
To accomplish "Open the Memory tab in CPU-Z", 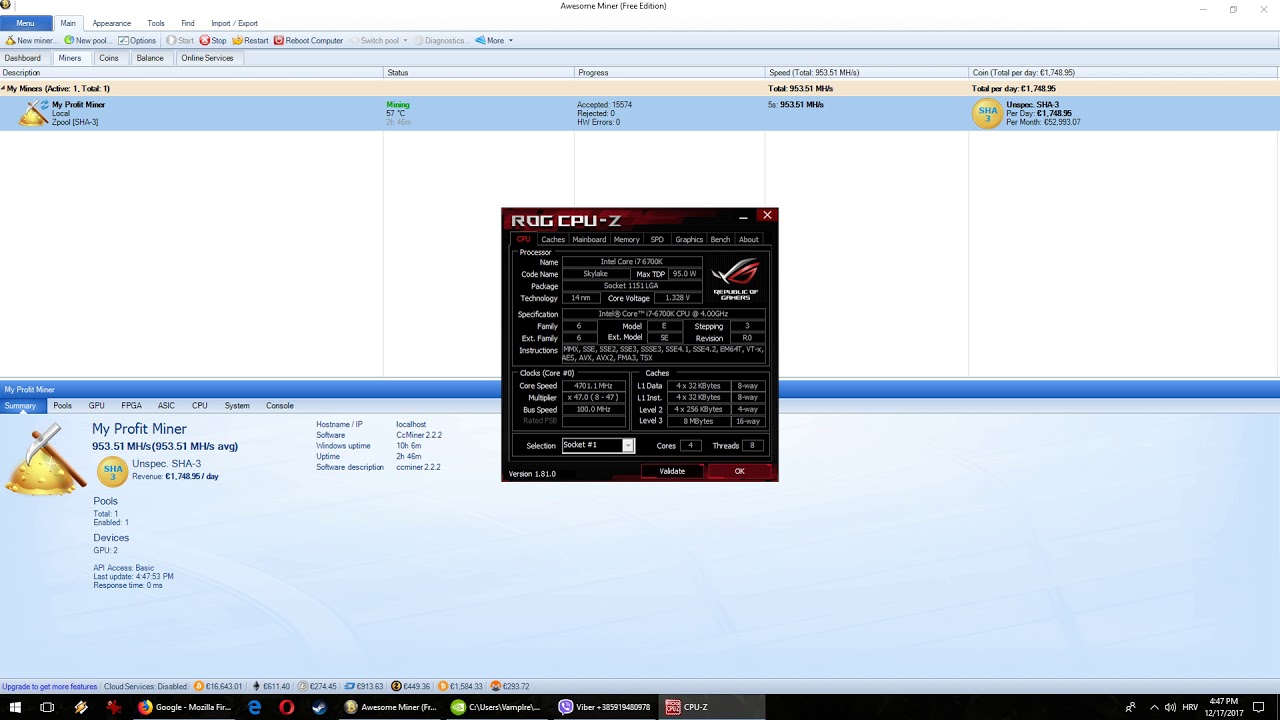I will (627, 240).
